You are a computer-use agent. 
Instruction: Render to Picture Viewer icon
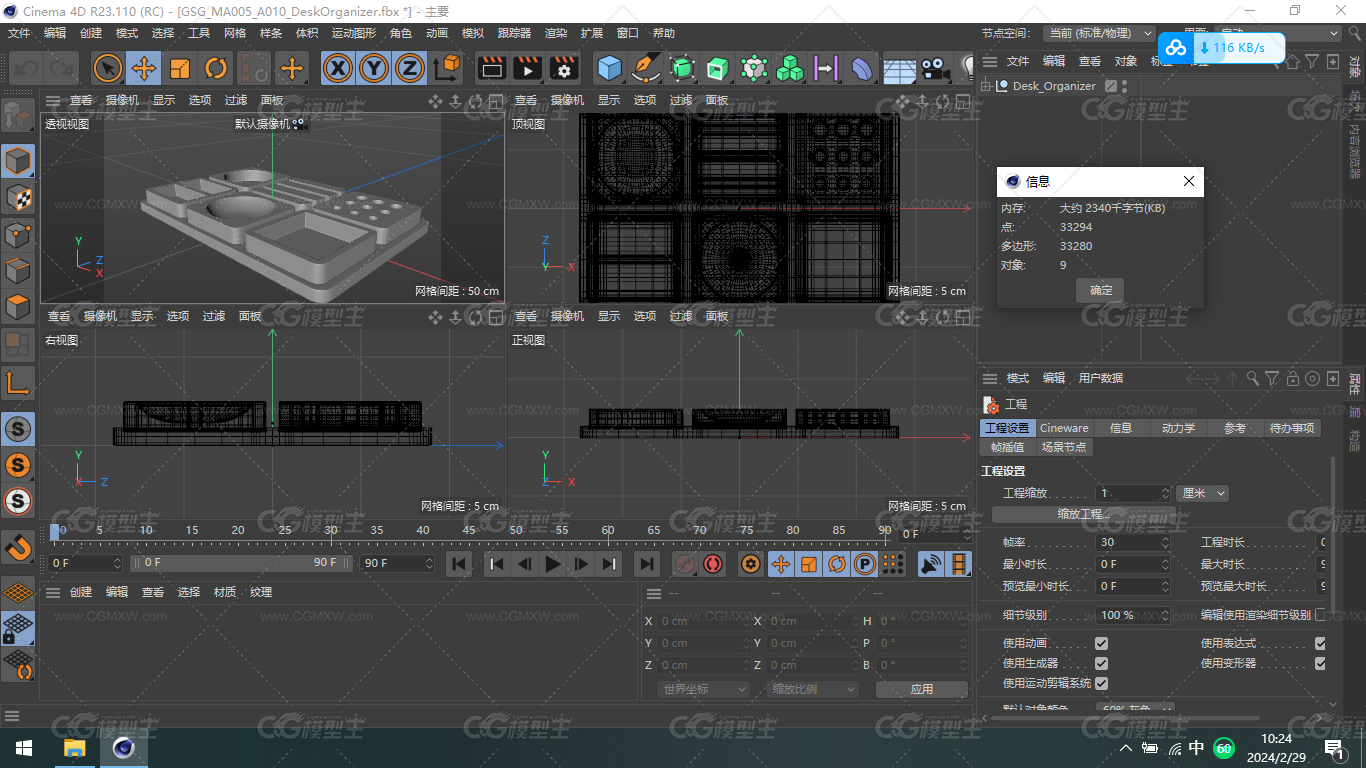pyautogui.click(x=527, y=68)
